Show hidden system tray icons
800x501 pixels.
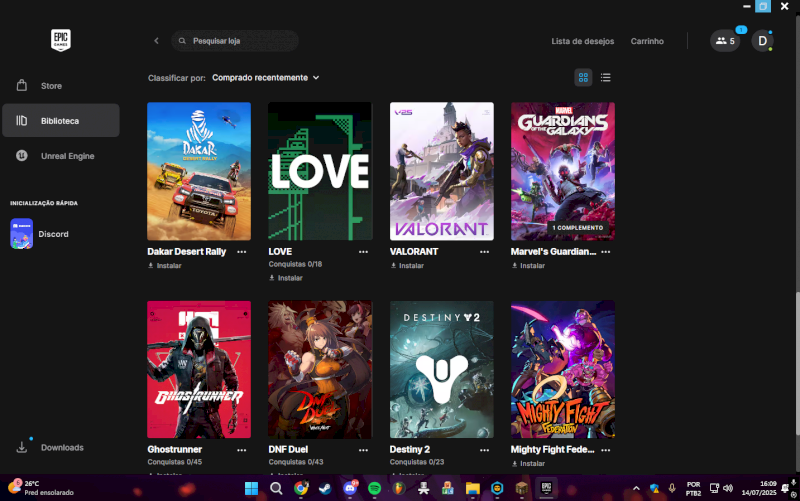(636, 488)
